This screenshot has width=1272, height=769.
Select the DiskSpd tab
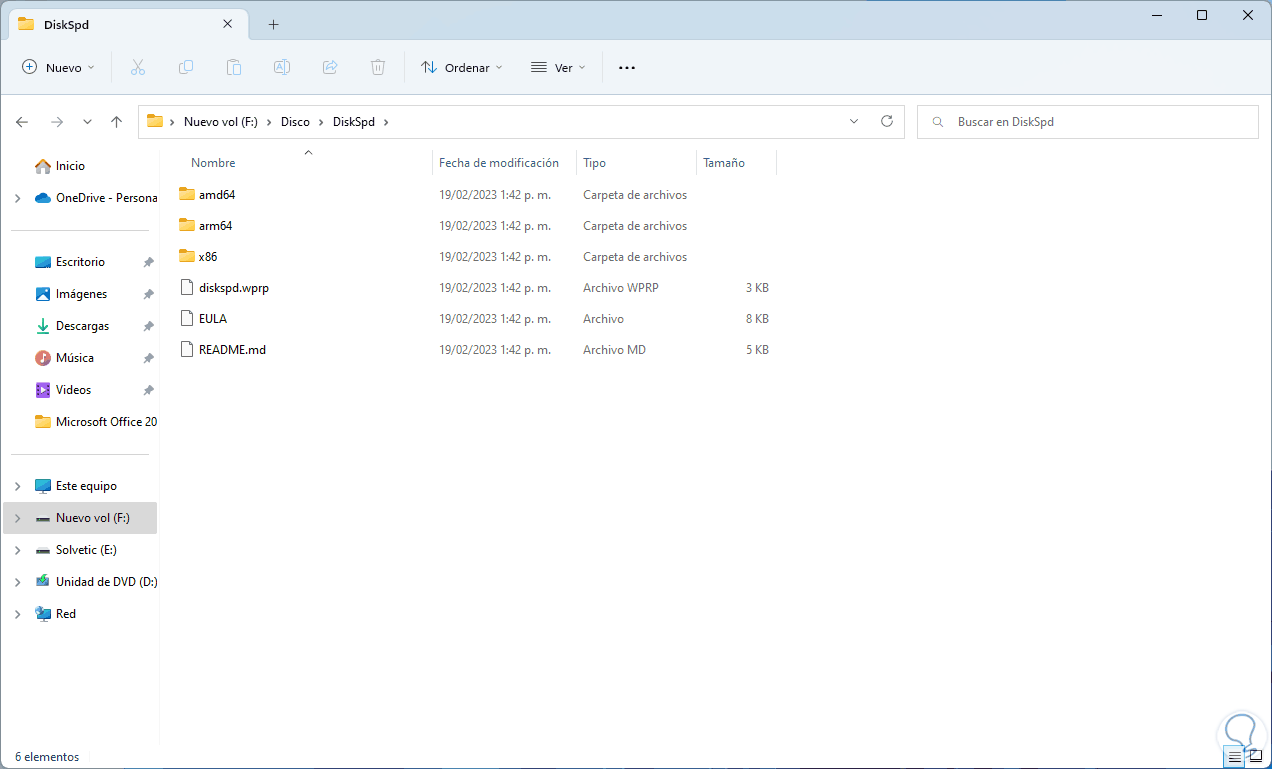(126, 24)
